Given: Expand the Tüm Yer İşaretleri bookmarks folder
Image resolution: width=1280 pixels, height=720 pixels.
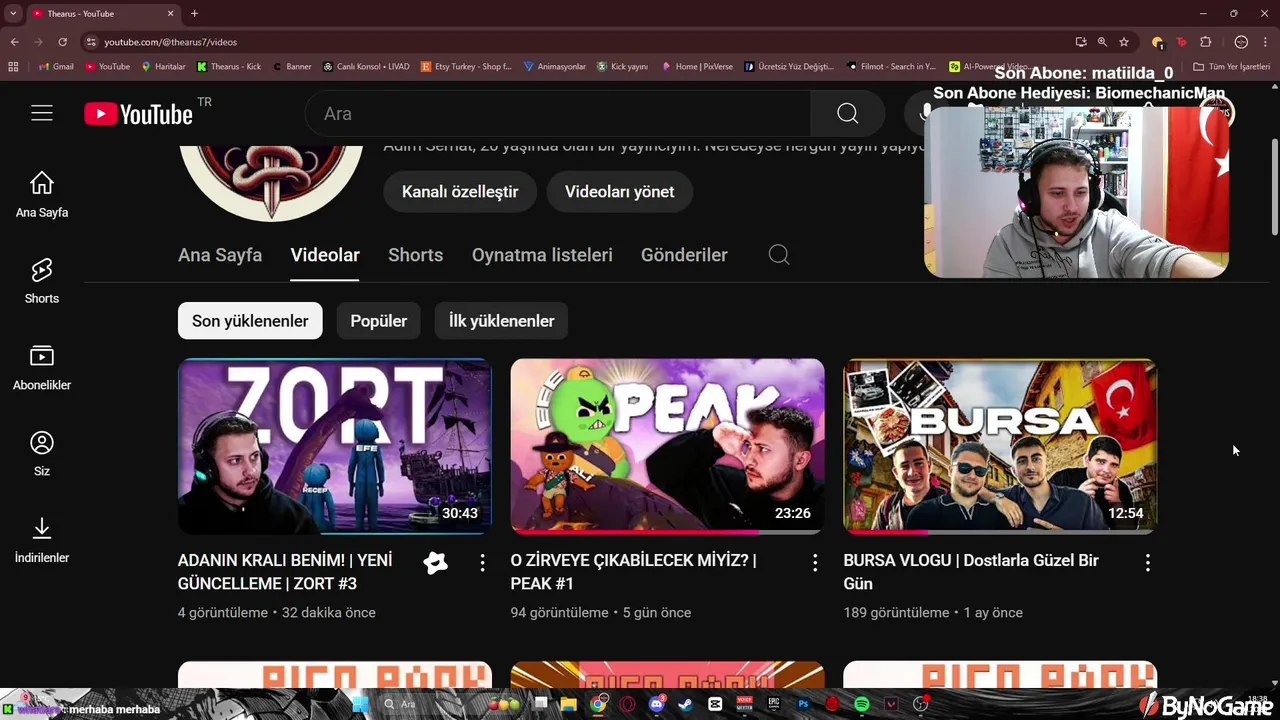Looking at the screenshot, I should click(1232, 67).
